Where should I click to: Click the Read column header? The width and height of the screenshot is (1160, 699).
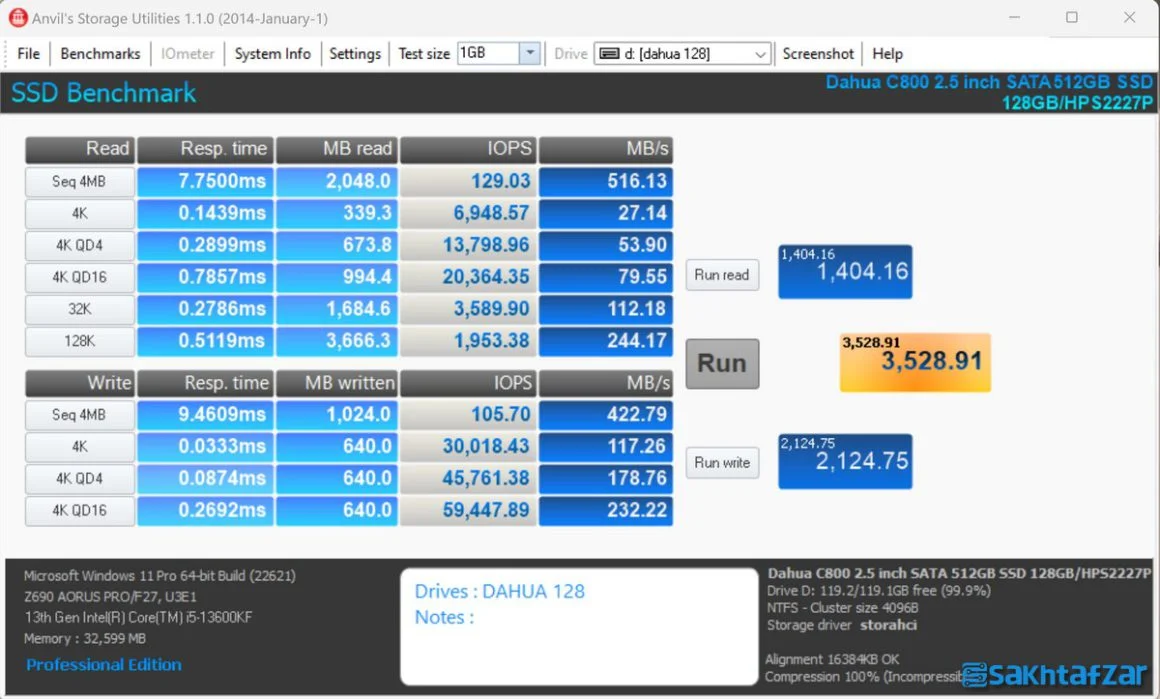[x=79, y=149]
